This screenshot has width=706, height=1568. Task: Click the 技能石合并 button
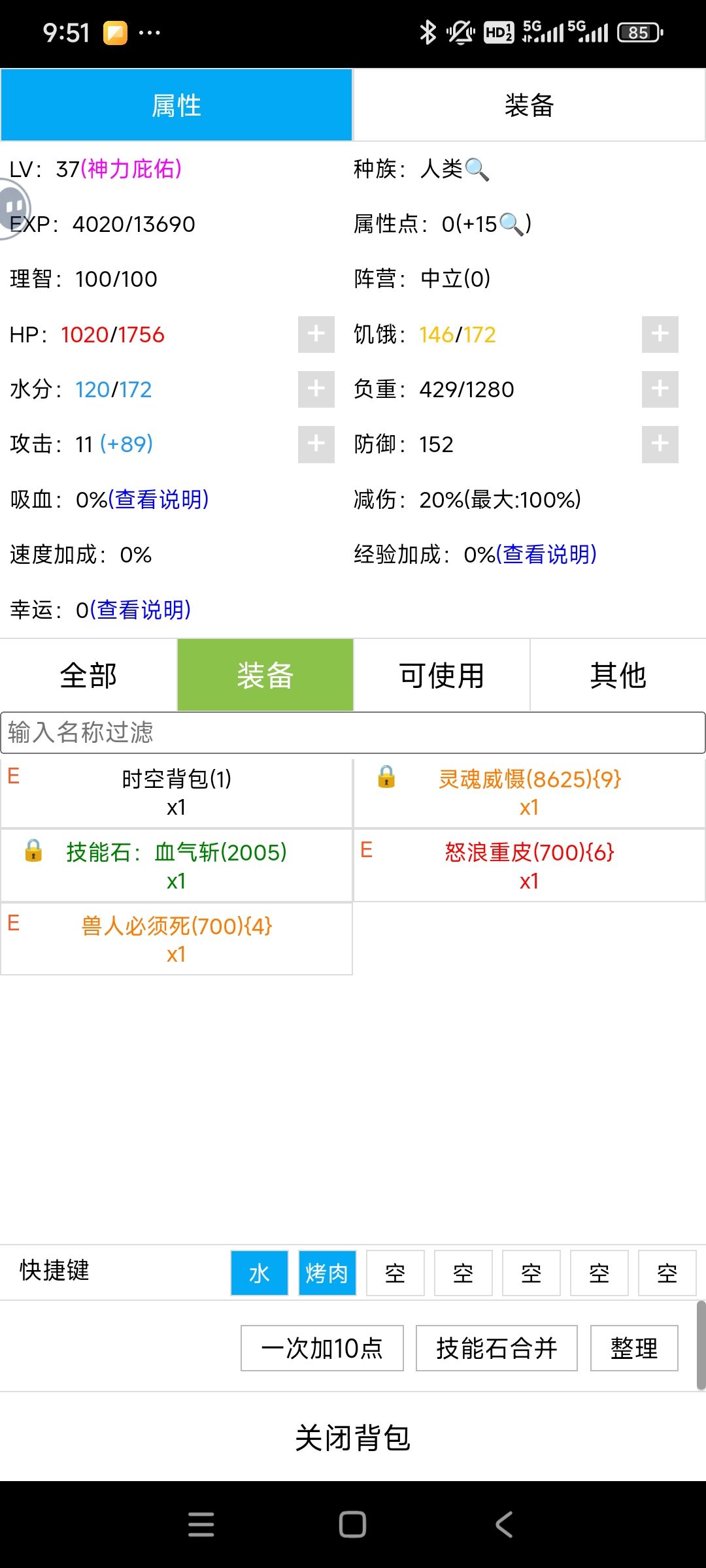pos(497,1348)
